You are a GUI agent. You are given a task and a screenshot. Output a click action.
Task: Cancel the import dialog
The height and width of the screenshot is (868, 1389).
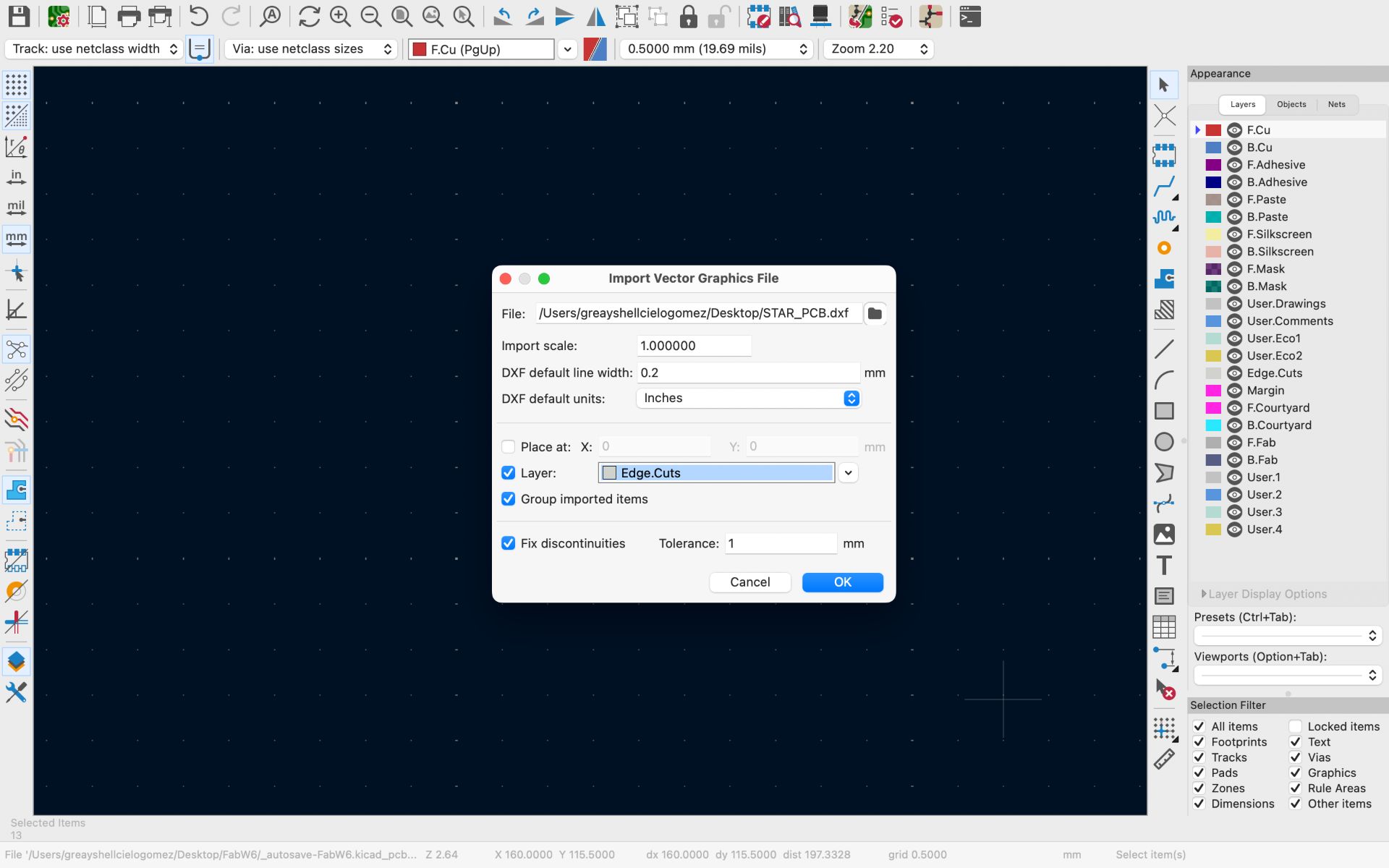click(749, 582)
